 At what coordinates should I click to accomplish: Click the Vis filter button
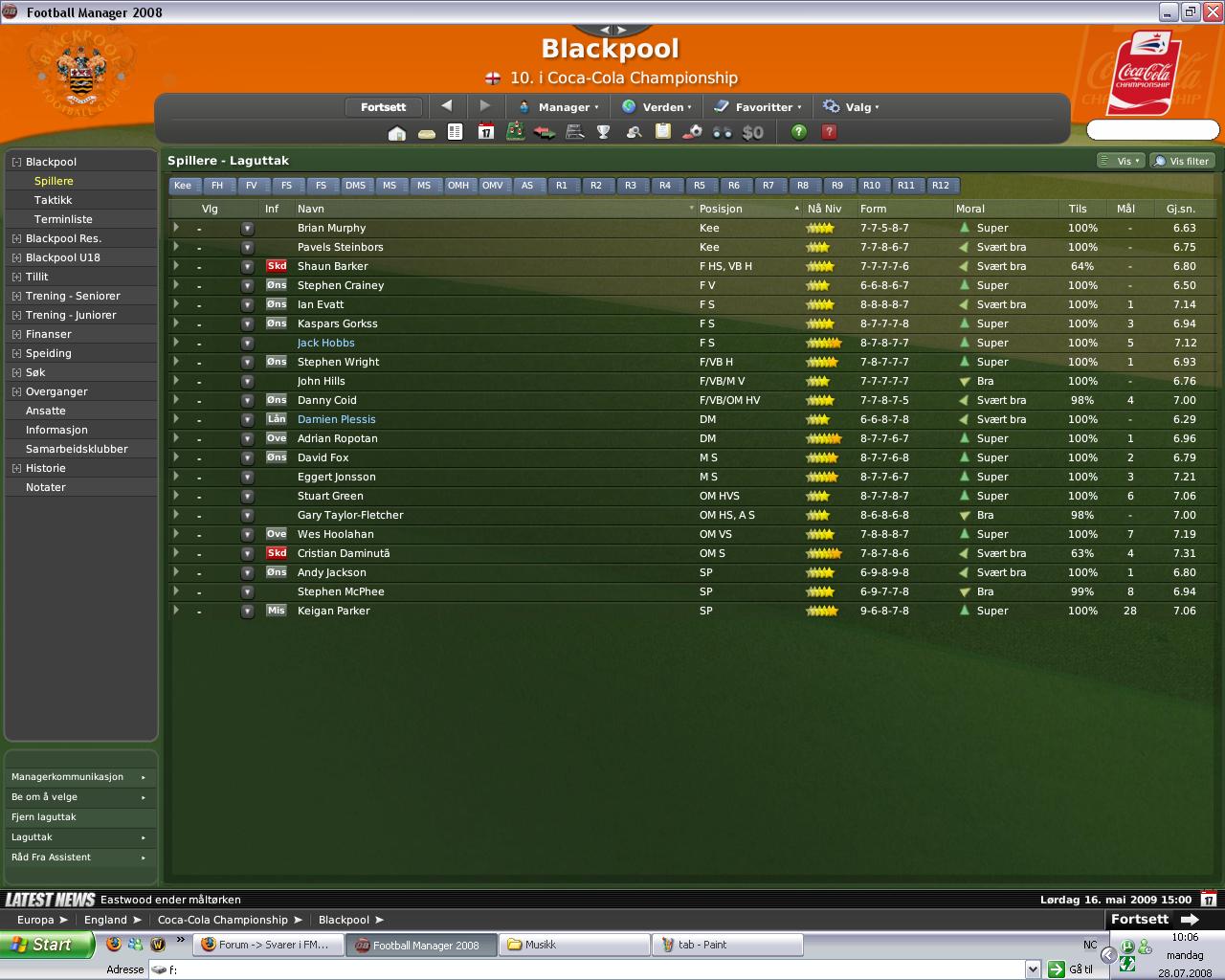[1183, 161]
